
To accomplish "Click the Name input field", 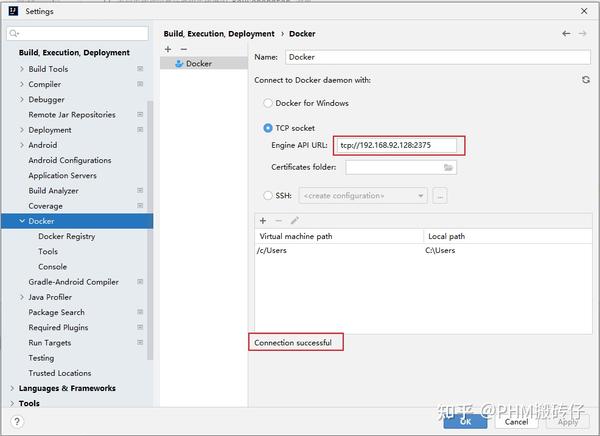I will click(437, 57).
